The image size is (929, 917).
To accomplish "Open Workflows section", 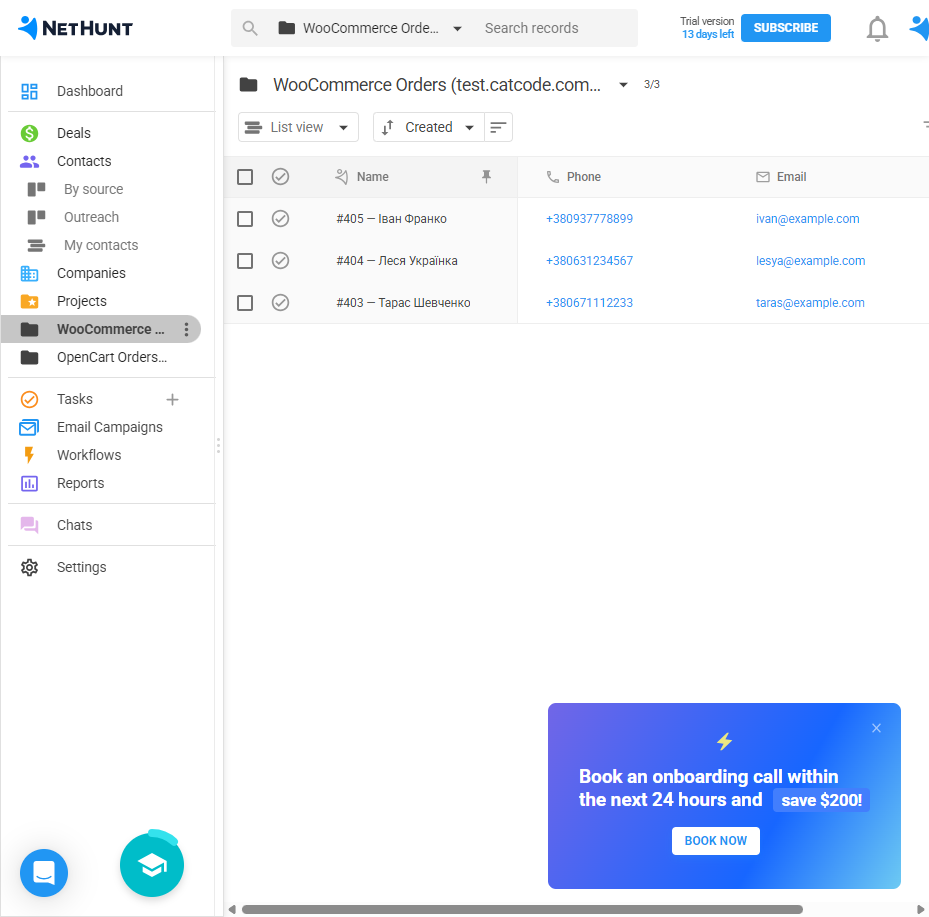I will pos(89,455).
